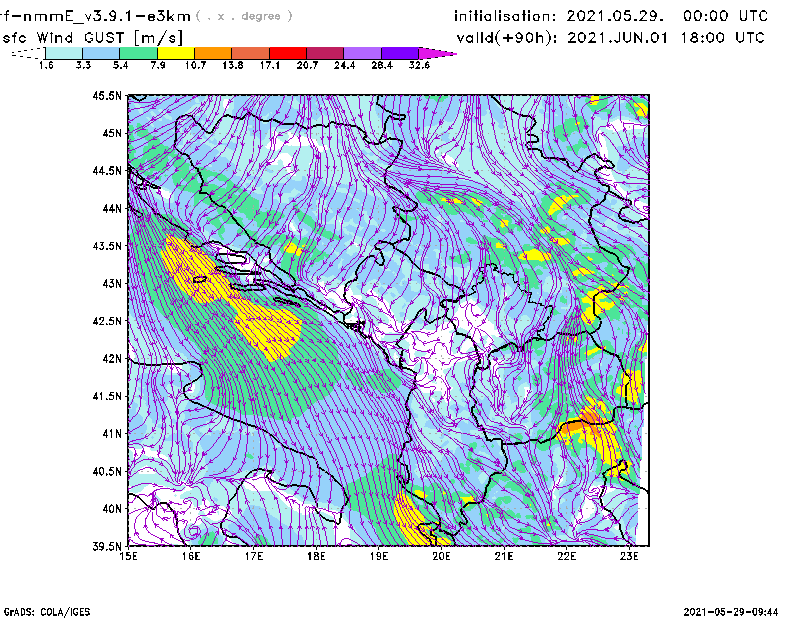The image size is (800, 618).
Task: Click the 19E longitude axis label
Action: (x=379, y=556)
